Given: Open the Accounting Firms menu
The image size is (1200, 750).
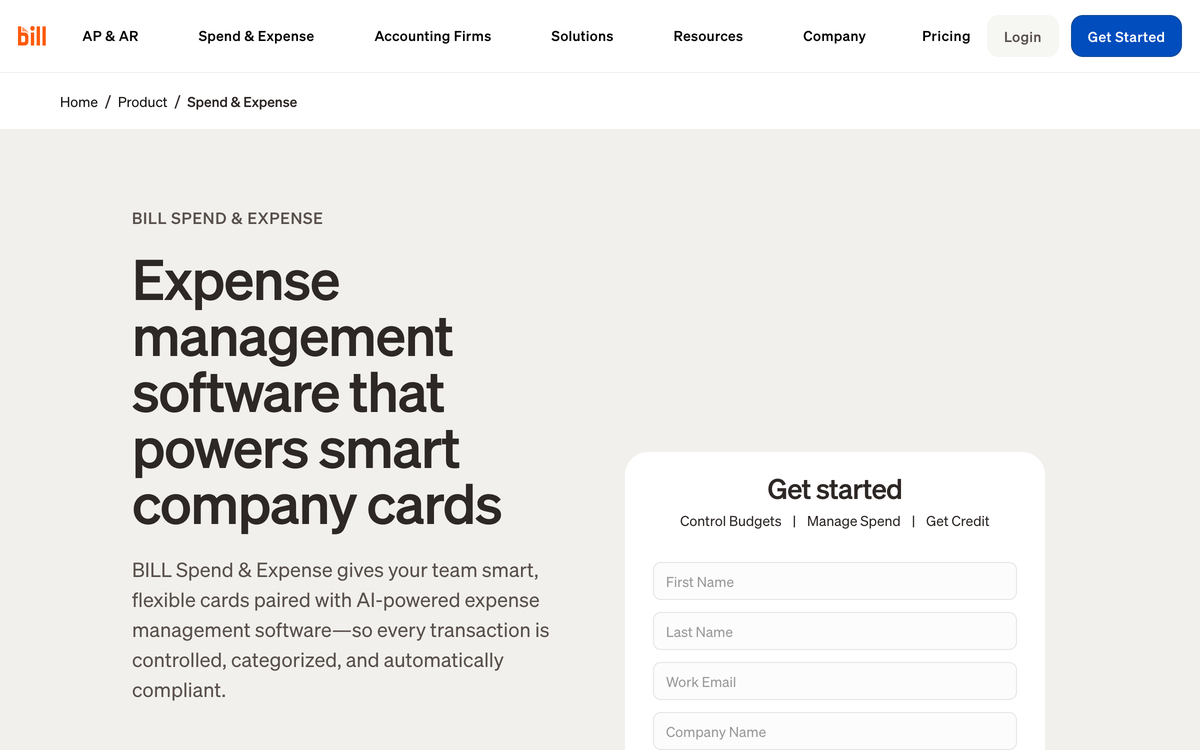Looking at the screenshot, I should pos(433,36).
